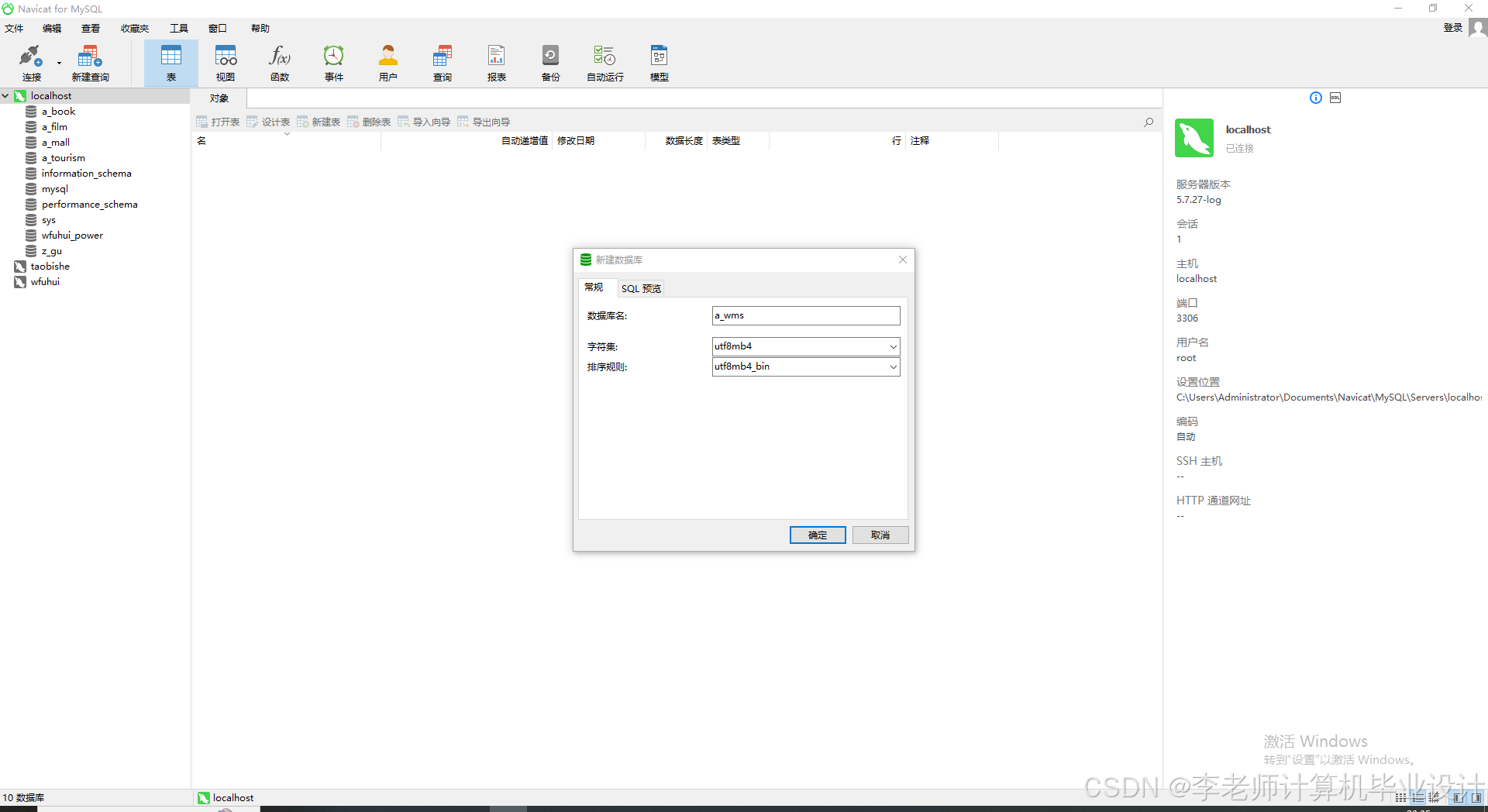Open the 自动运行 (Automation) panel

[604, 62]
